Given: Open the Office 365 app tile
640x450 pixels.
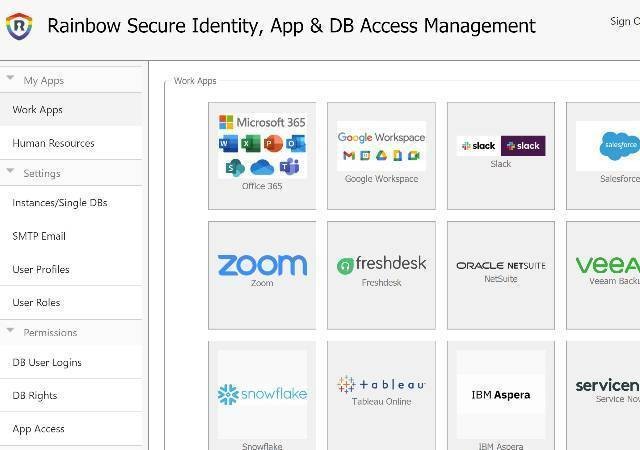Looking at the screenshot, I should click(262, 154).
